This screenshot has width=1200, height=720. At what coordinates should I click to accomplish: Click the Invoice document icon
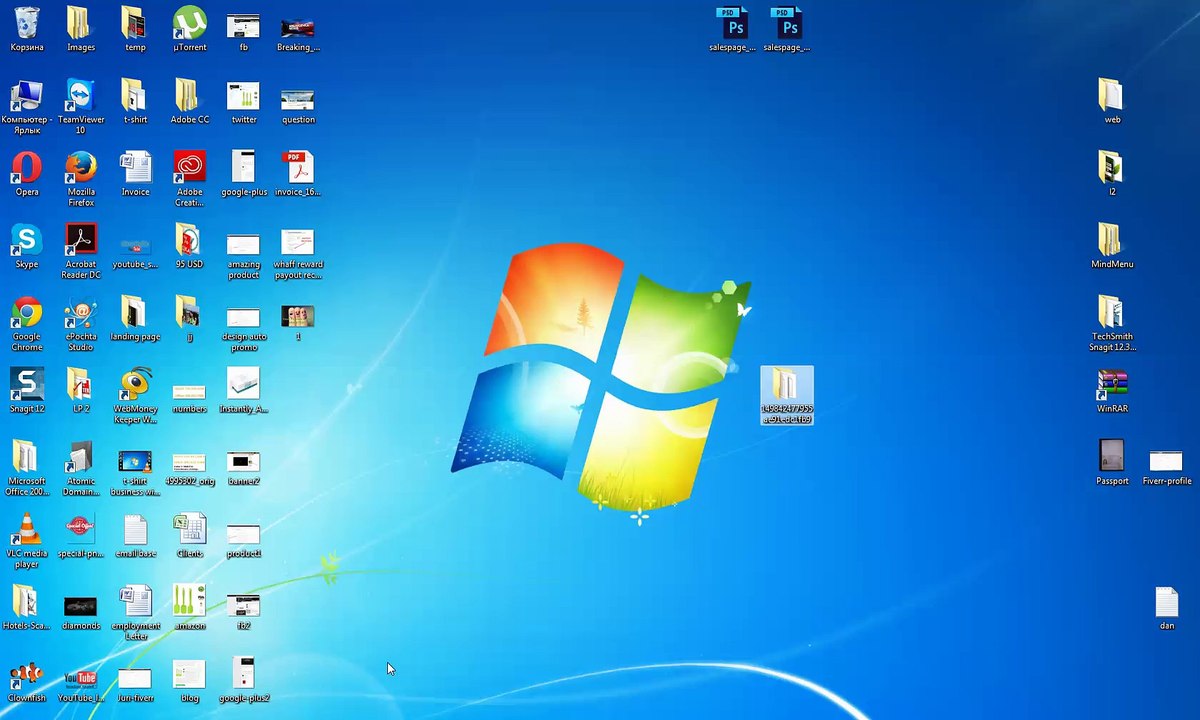click(135, 174)
